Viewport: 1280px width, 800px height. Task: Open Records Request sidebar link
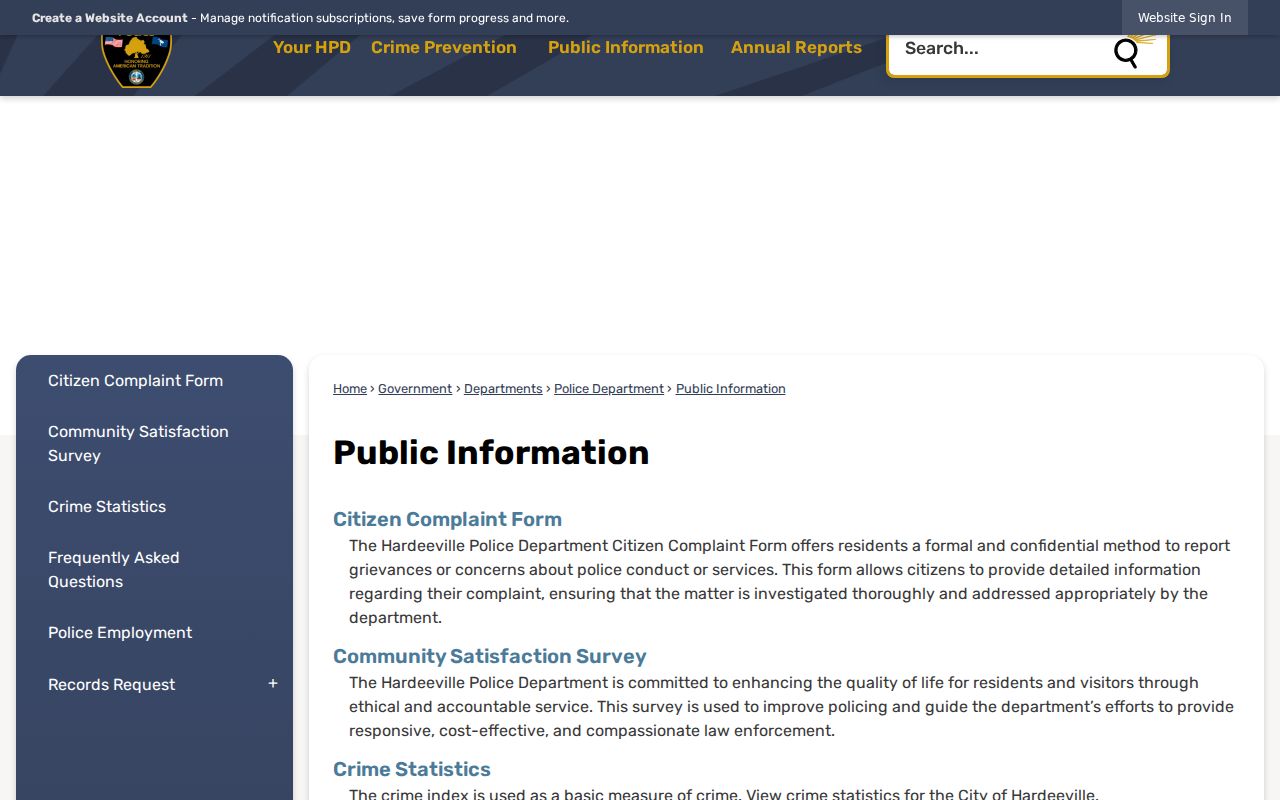click(111, 685)
